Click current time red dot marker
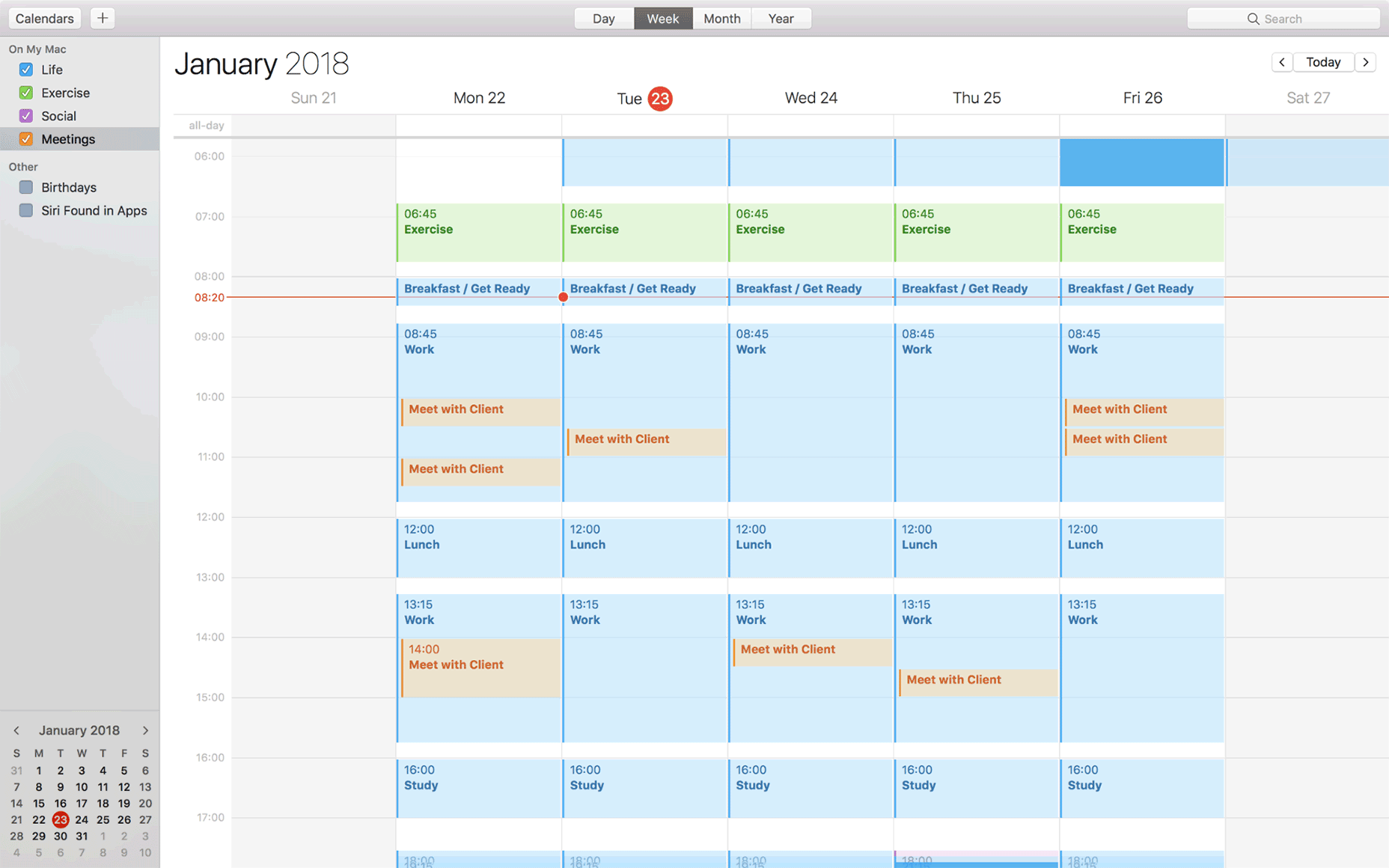This screenshot has width=1389, height=868. 564,297
